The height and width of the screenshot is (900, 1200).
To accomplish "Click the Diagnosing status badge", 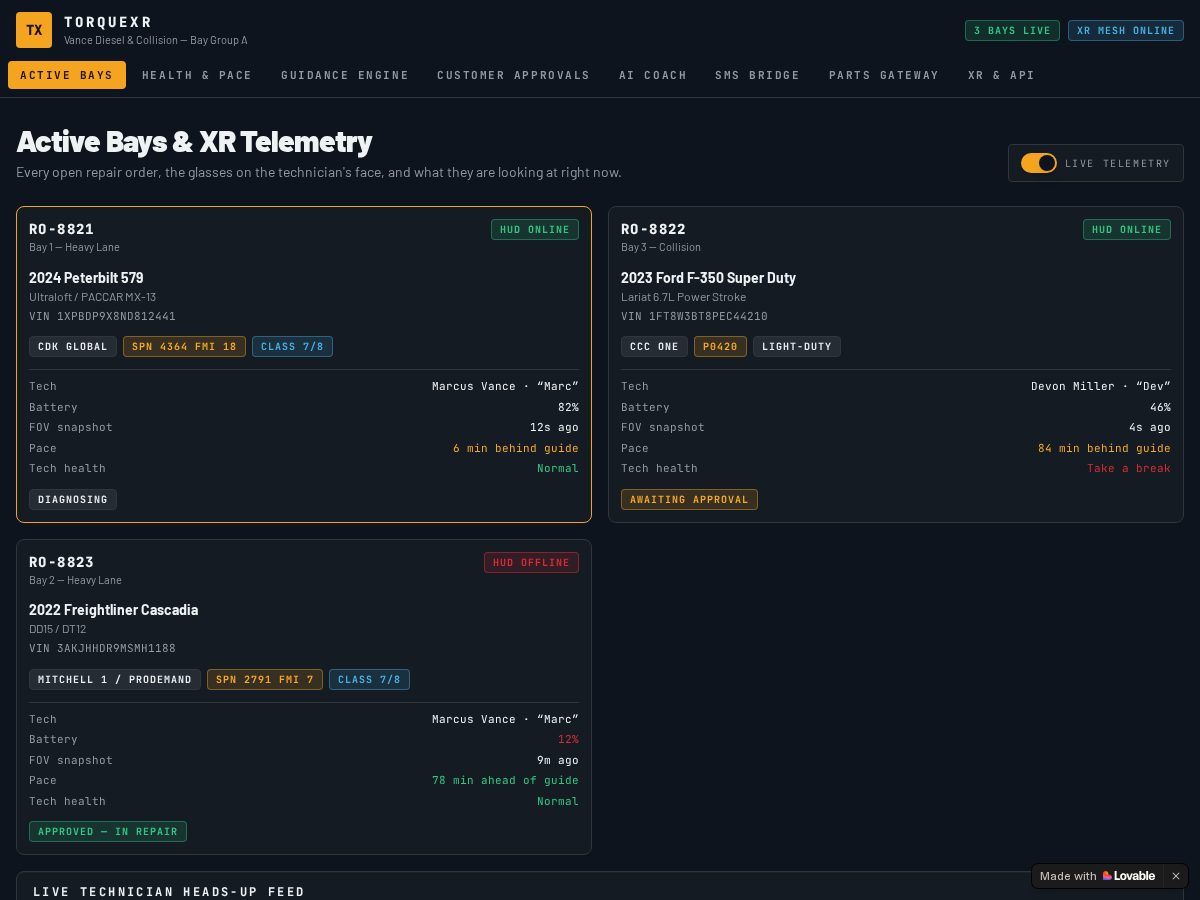I will [x=73, y=499].
